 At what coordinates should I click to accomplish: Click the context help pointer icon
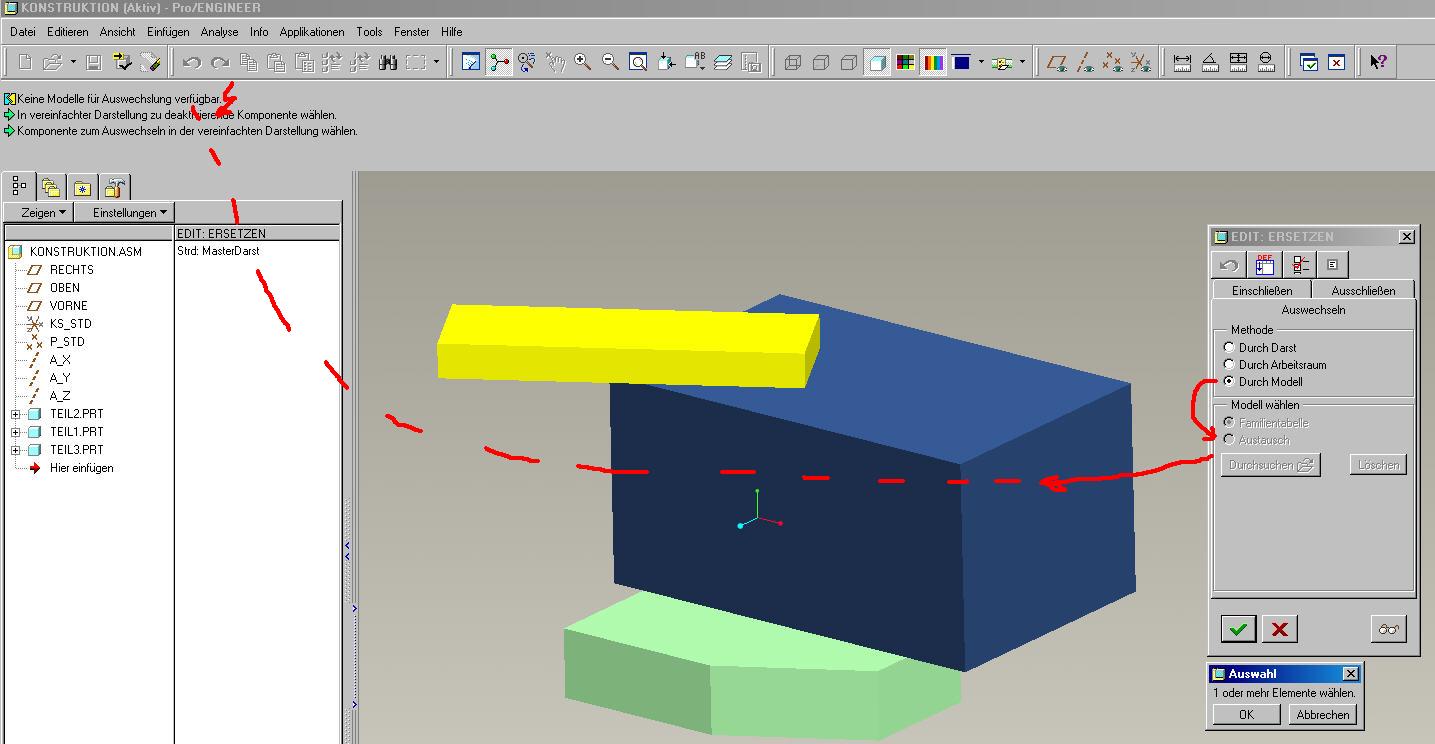(x=1378, y=62)
